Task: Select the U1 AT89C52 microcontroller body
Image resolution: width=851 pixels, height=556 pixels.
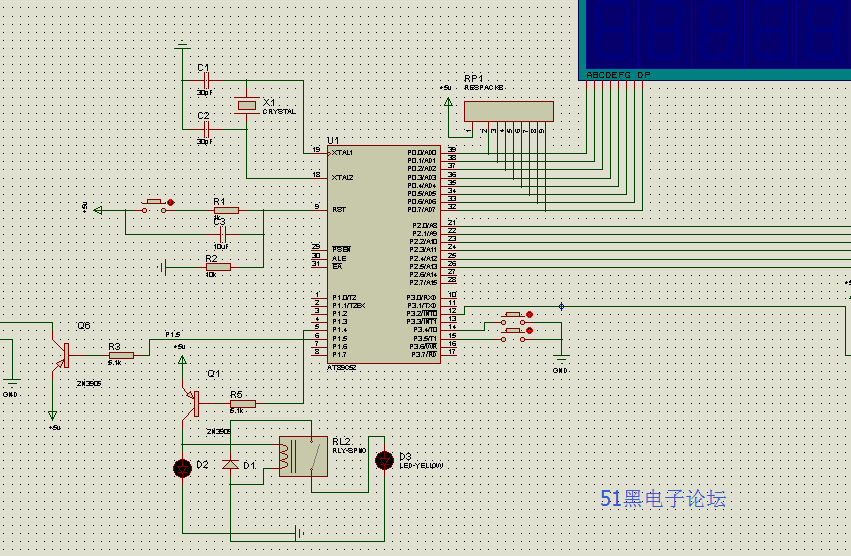Action: [x=384, y=254]
